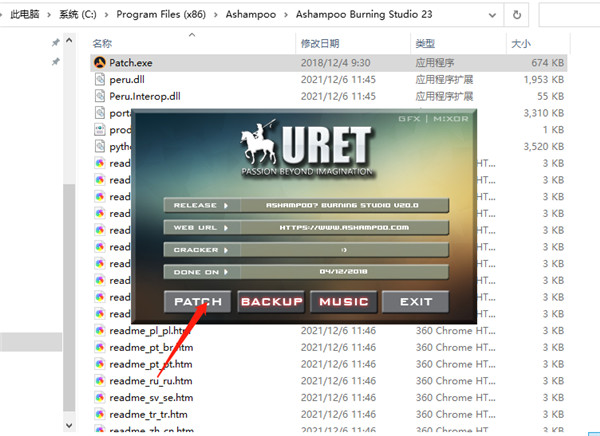Click the readme_tr_tr.htm file icon

click(x=100, y=415)
